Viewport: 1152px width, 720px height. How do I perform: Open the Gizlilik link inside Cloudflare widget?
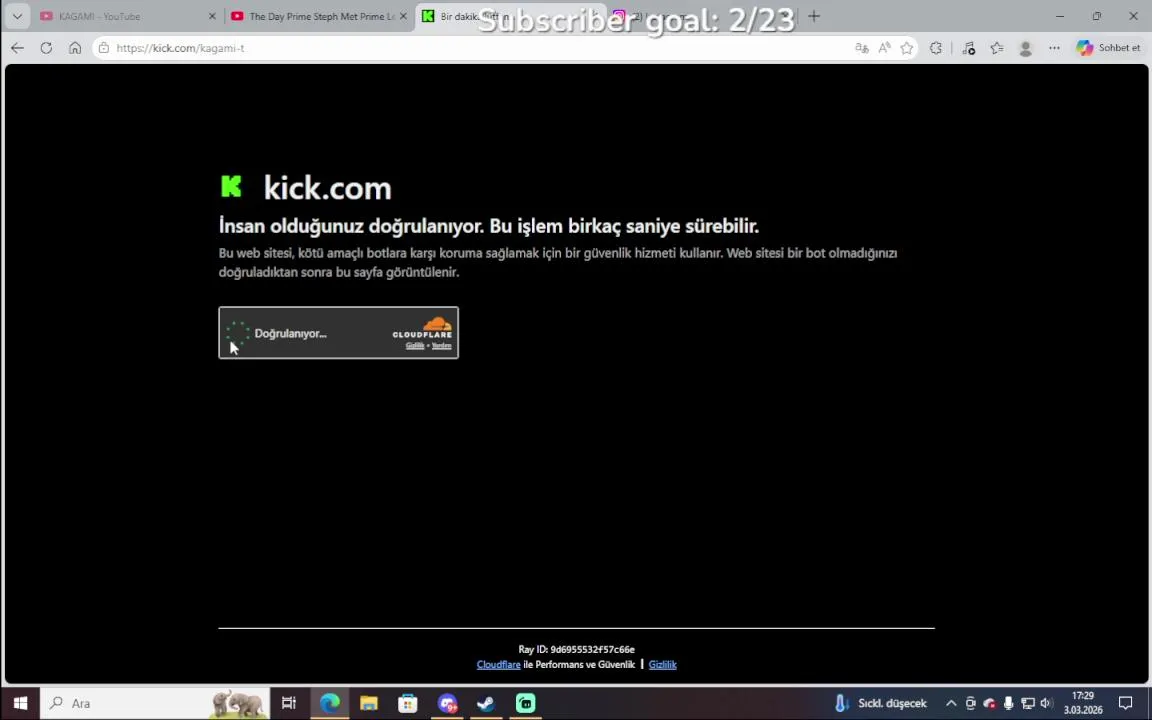[415, 346]
